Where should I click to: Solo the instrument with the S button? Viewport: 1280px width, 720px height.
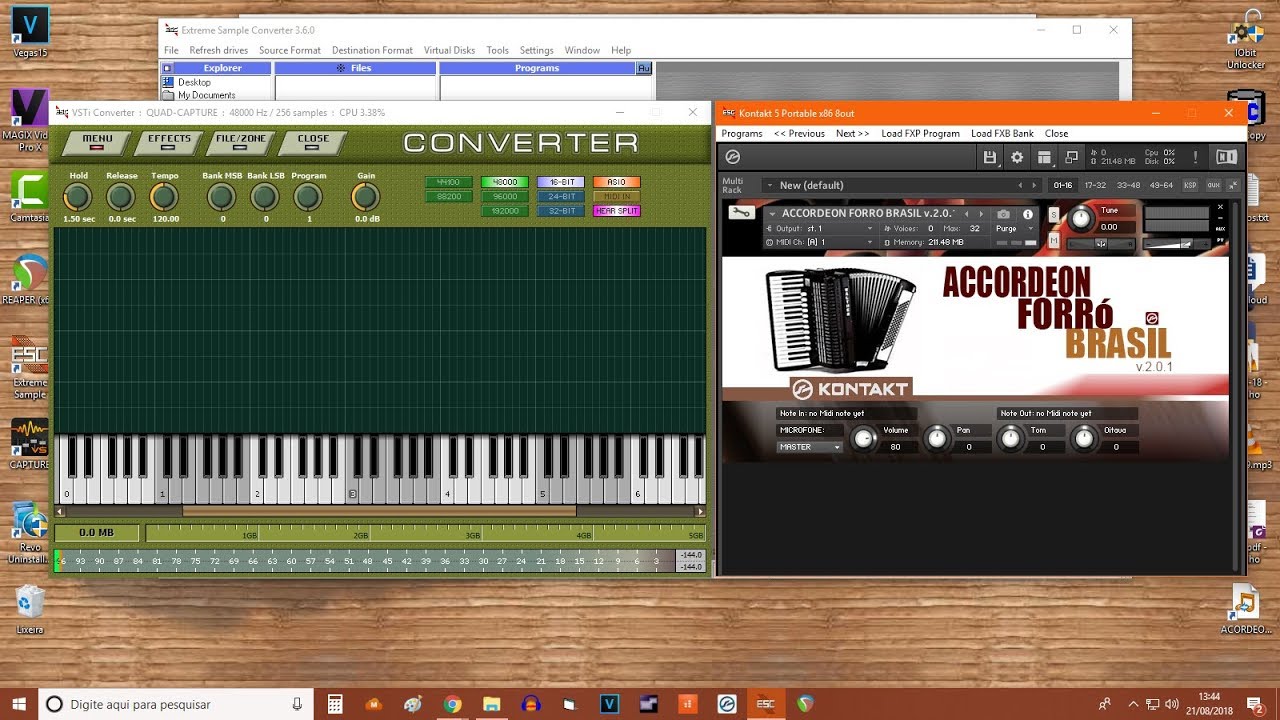[1053, 215]
